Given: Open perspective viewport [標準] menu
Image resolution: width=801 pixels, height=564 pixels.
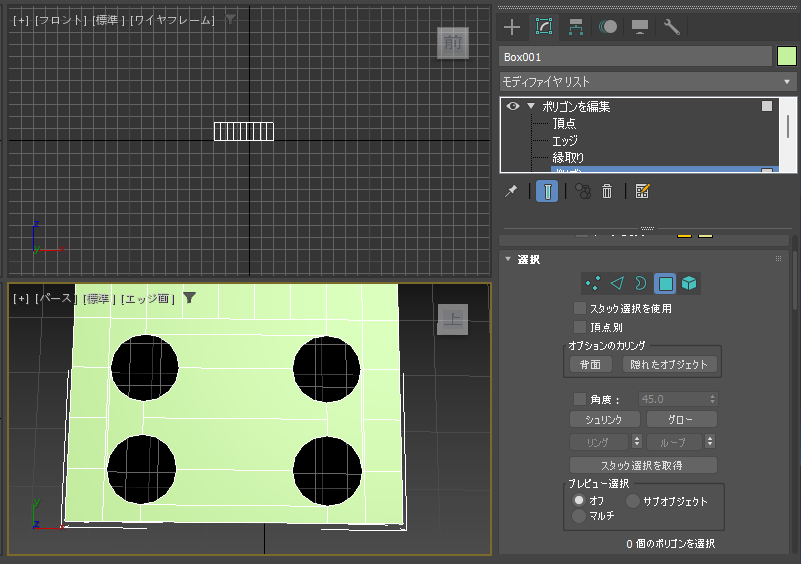Looking at the screenshot, I should coord(100,298).
